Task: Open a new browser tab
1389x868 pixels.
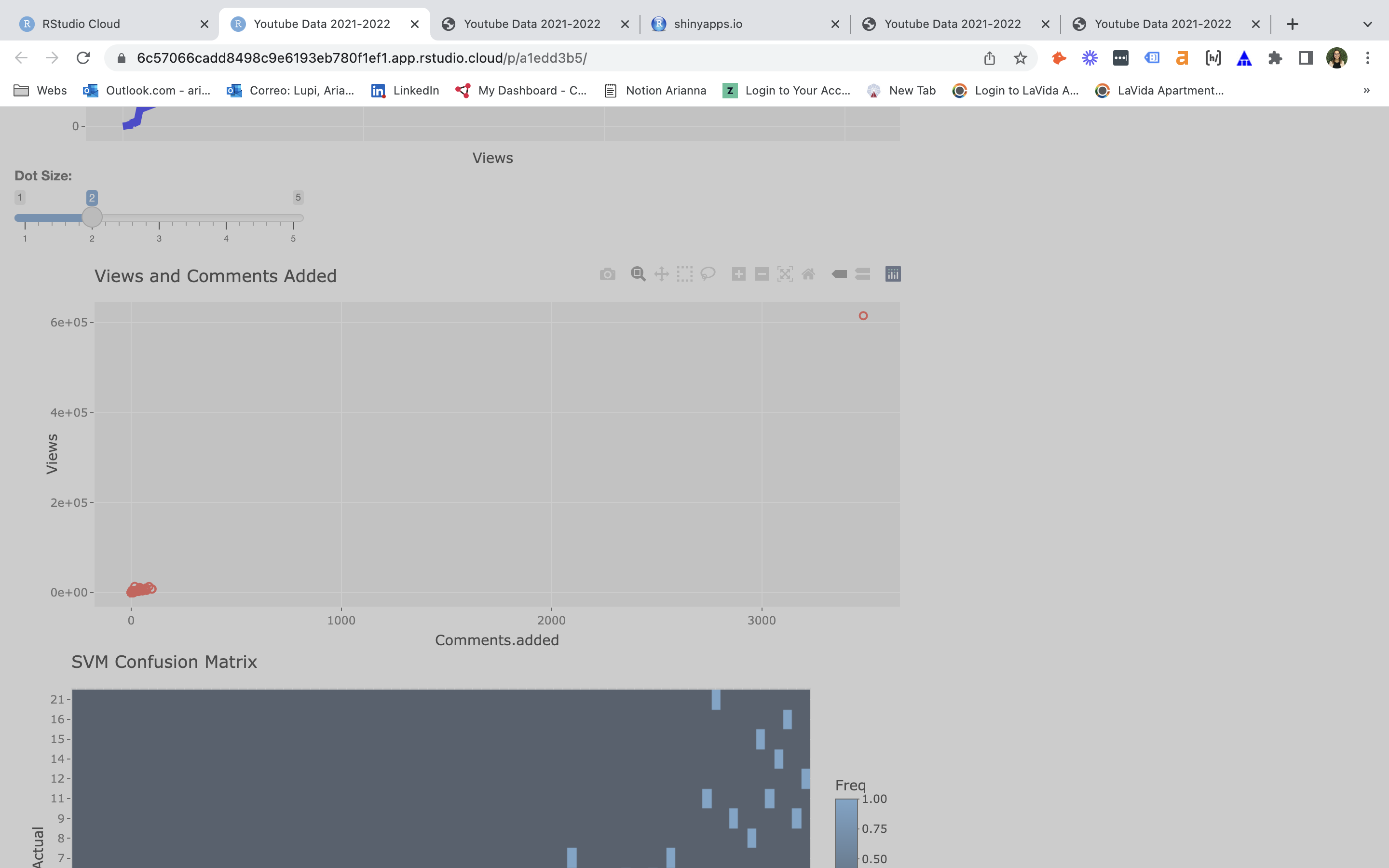Action: tap(1292, 24)
